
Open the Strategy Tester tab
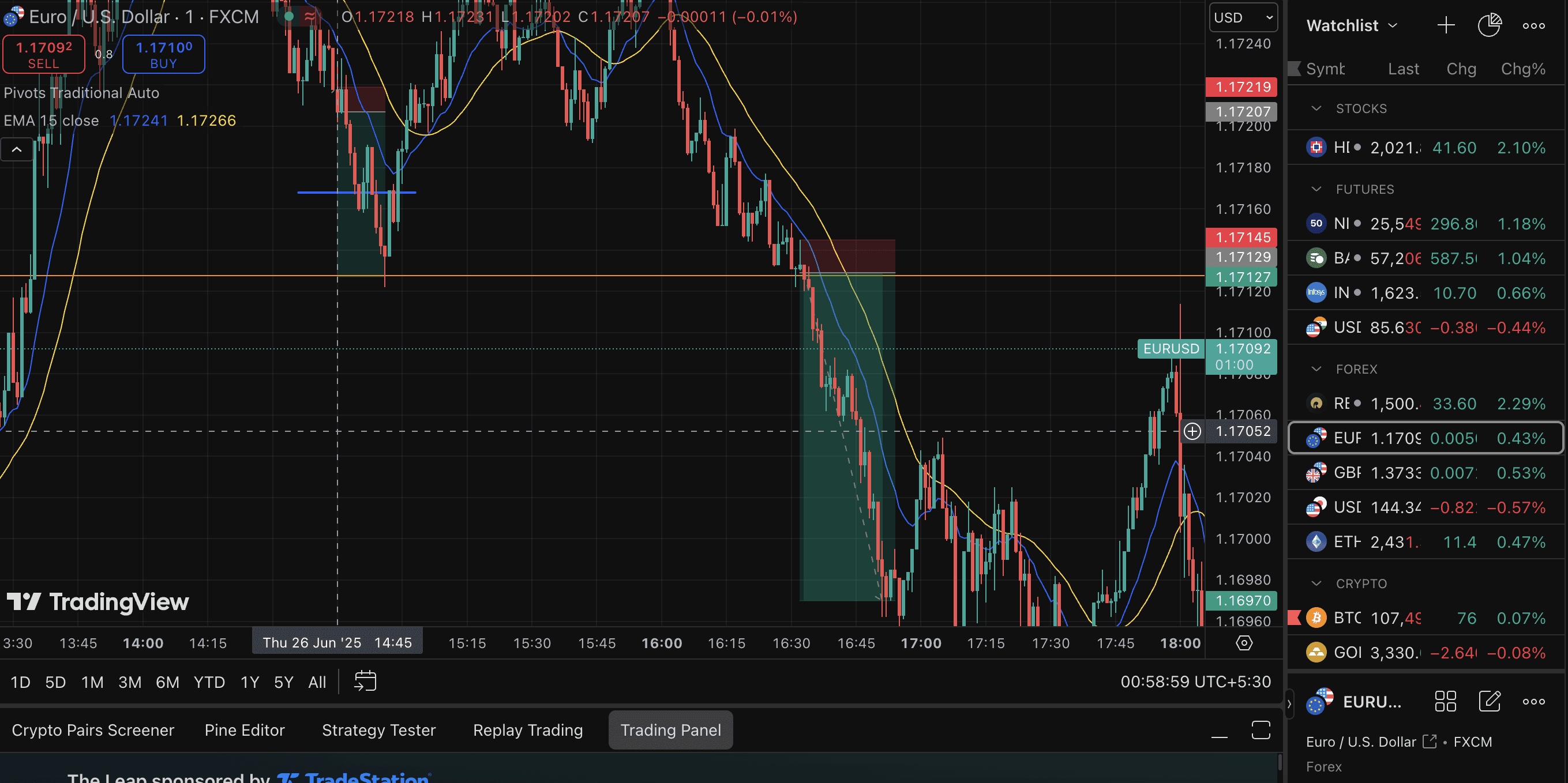click(x=378, y=730)
